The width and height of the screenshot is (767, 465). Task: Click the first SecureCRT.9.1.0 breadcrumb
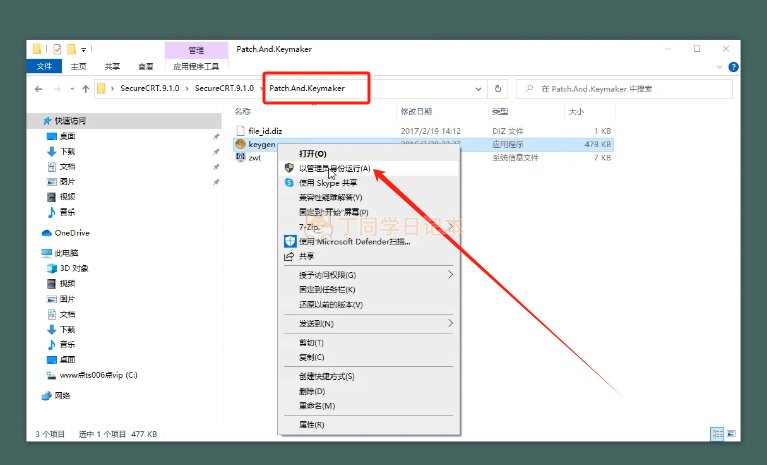150,89
